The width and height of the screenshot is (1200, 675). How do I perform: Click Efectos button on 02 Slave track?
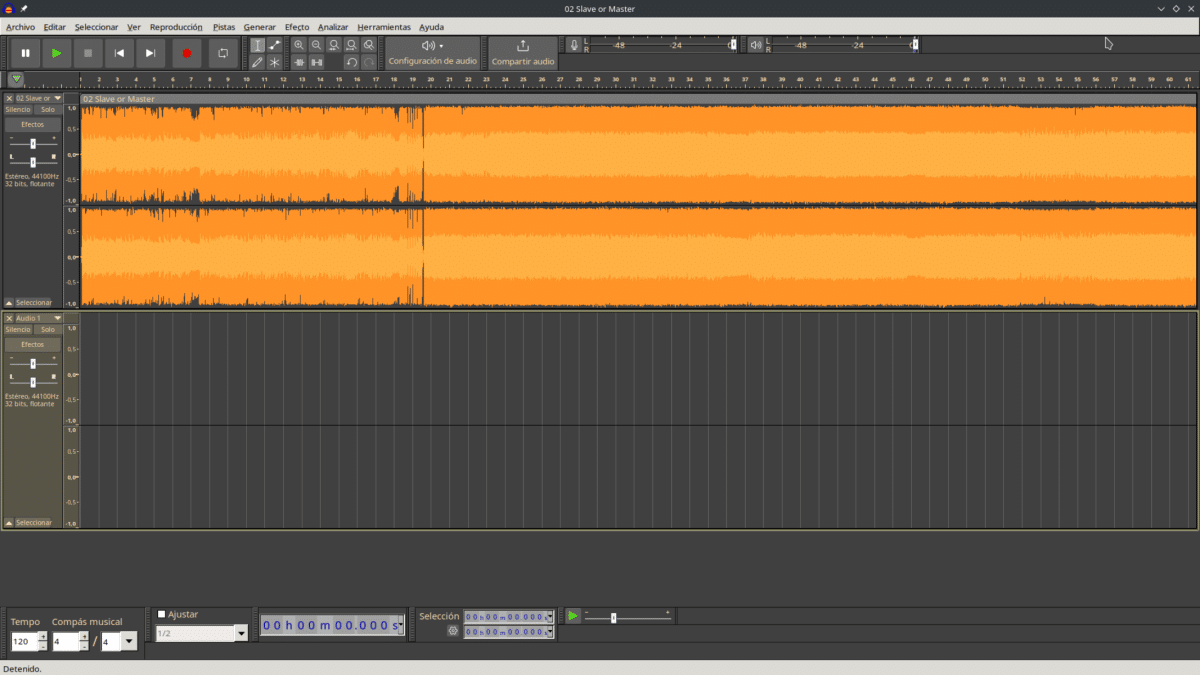[x=33, y=124]
